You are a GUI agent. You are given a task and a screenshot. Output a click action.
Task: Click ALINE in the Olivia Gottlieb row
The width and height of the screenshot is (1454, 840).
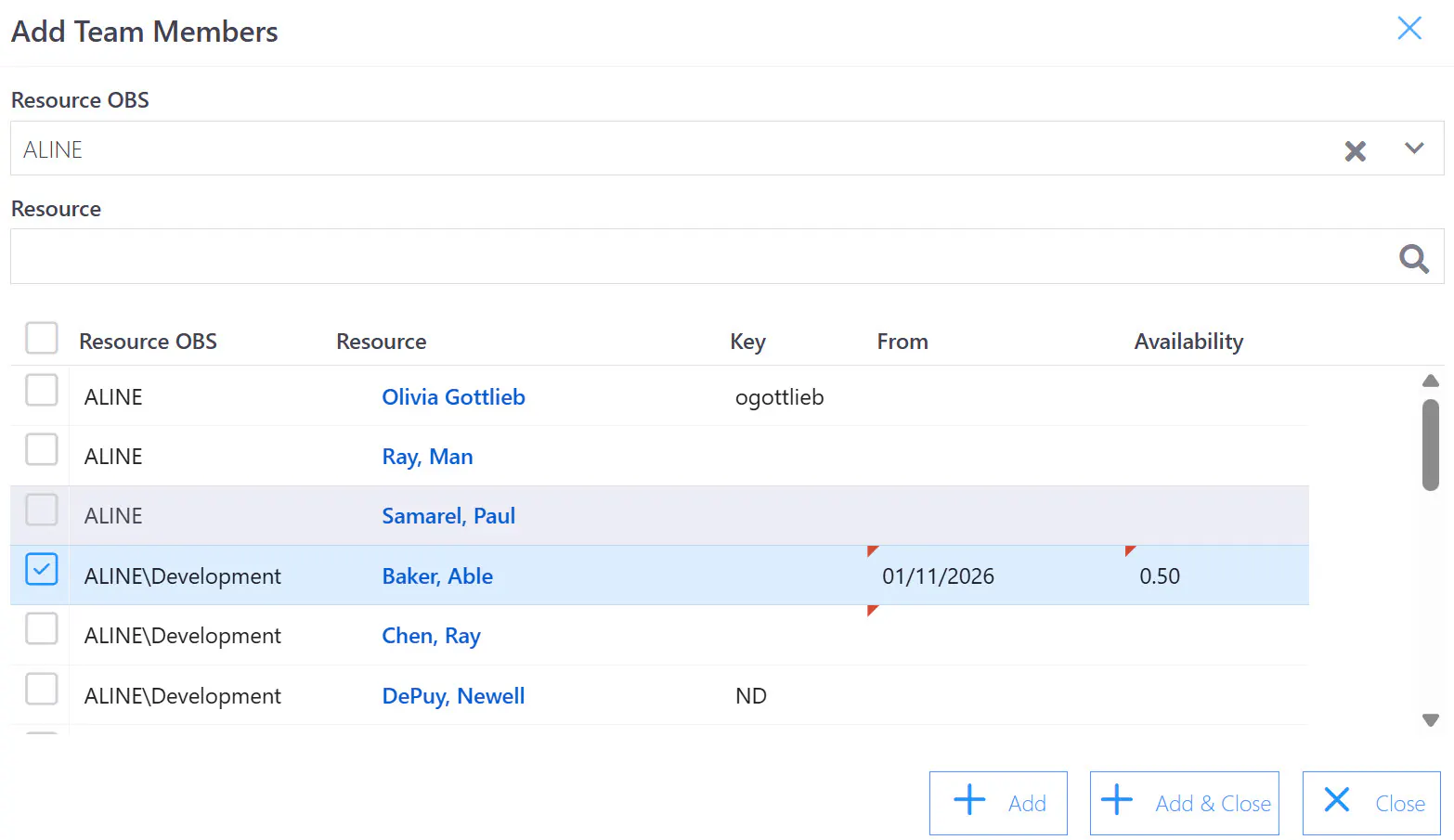(113, 397)
